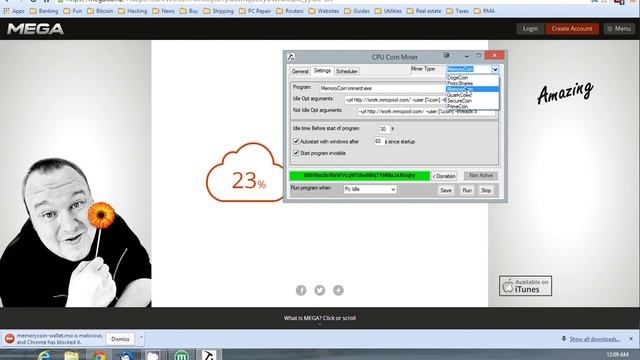Toggle Autostart with windows checkbox
This screenshot has width=640, height=360.
(x=296, y=141)
